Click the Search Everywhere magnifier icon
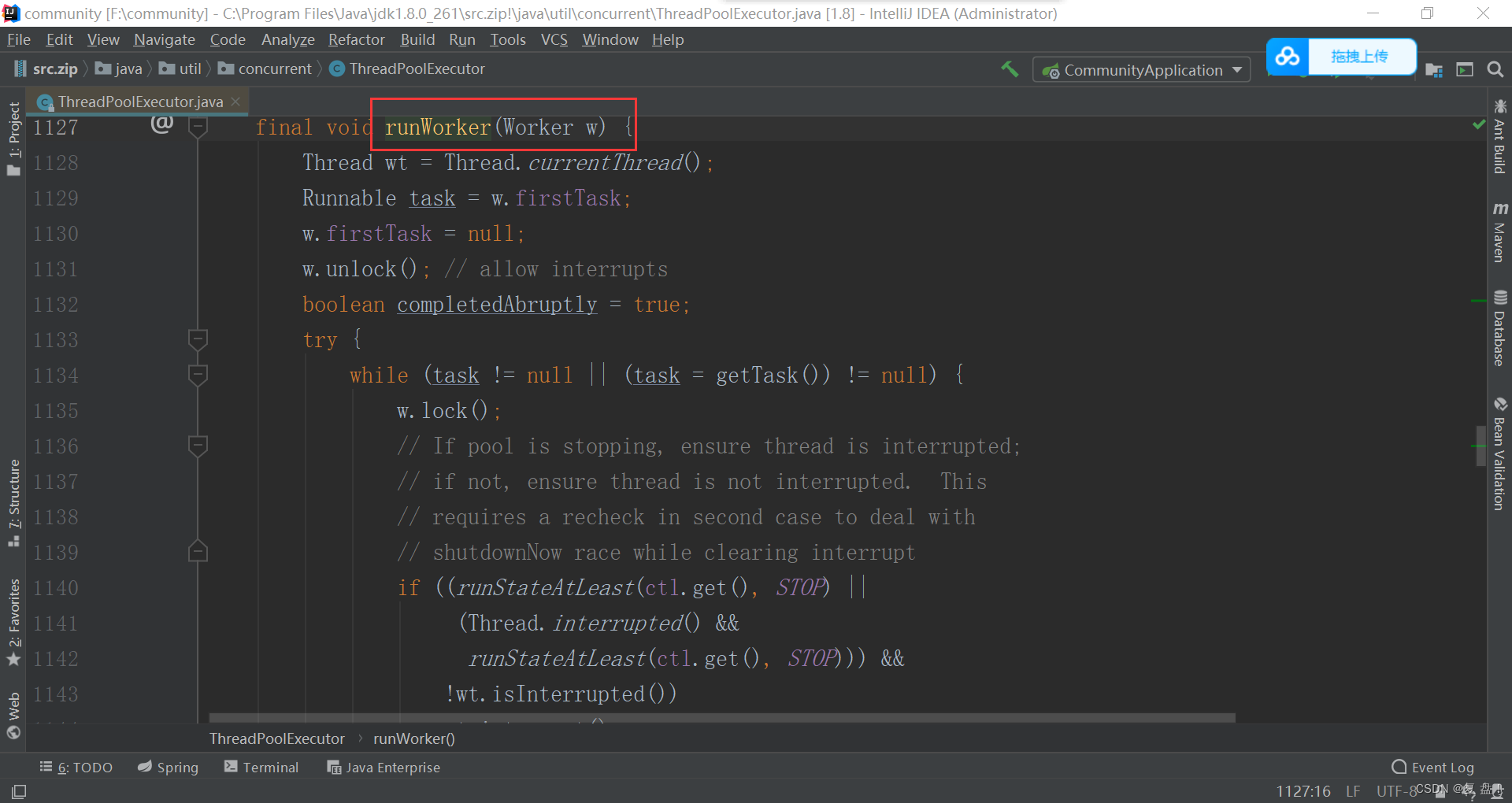 tap(1495, 70)
